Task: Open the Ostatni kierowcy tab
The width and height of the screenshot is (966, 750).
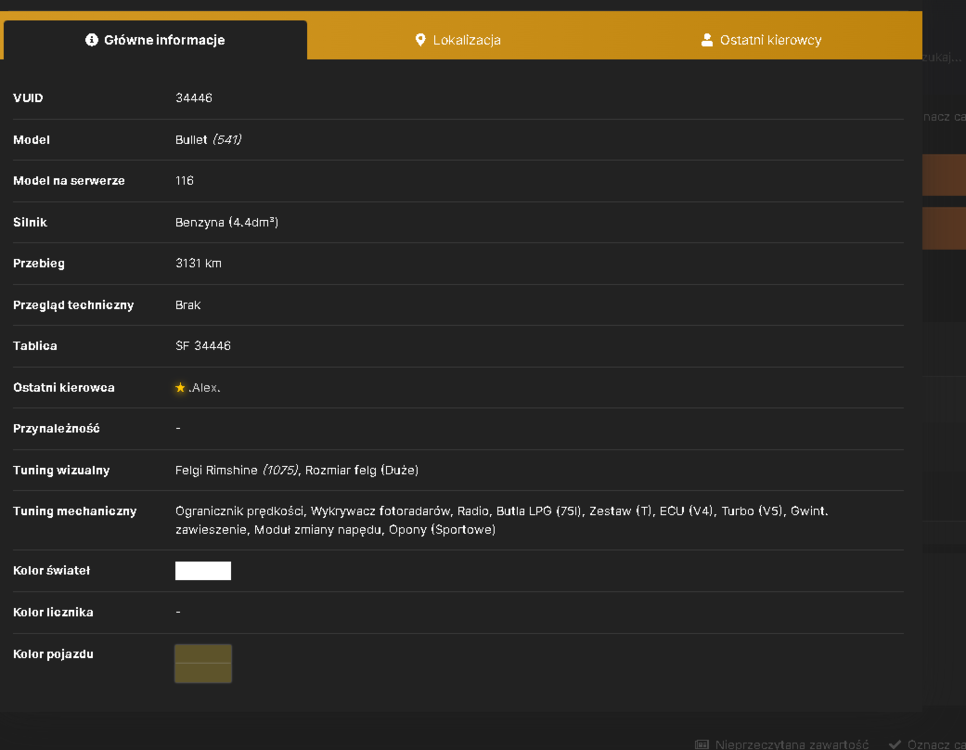Action: (761, 40)
